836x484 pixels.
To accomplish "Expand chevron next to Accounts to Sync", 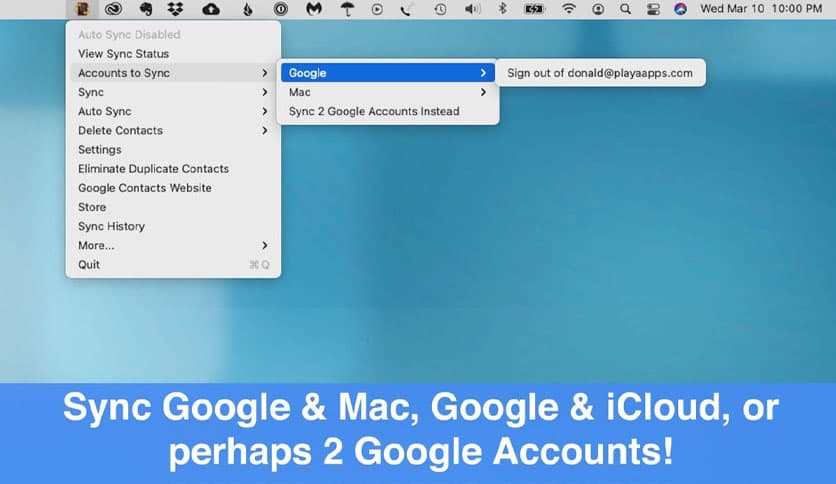I will [265, 73].
